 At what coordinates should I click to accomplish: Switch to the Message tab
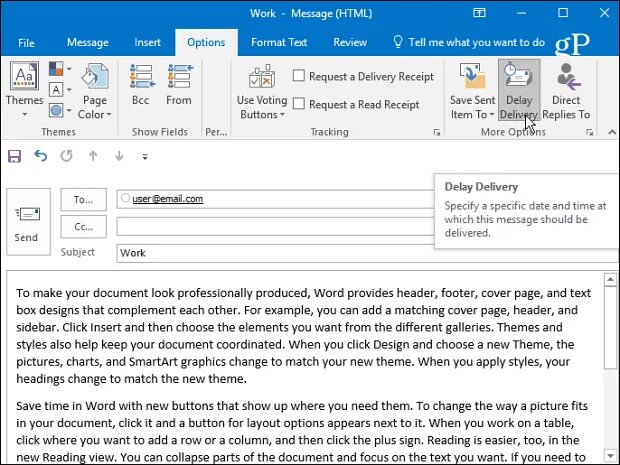point(88,42)
